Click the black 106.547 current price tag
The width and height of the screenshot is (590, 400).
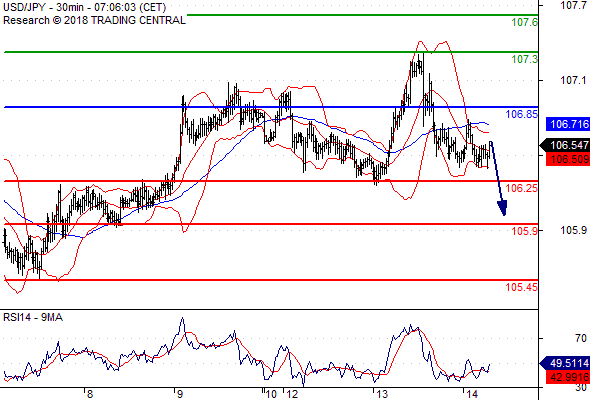click(x=565, y=145)
